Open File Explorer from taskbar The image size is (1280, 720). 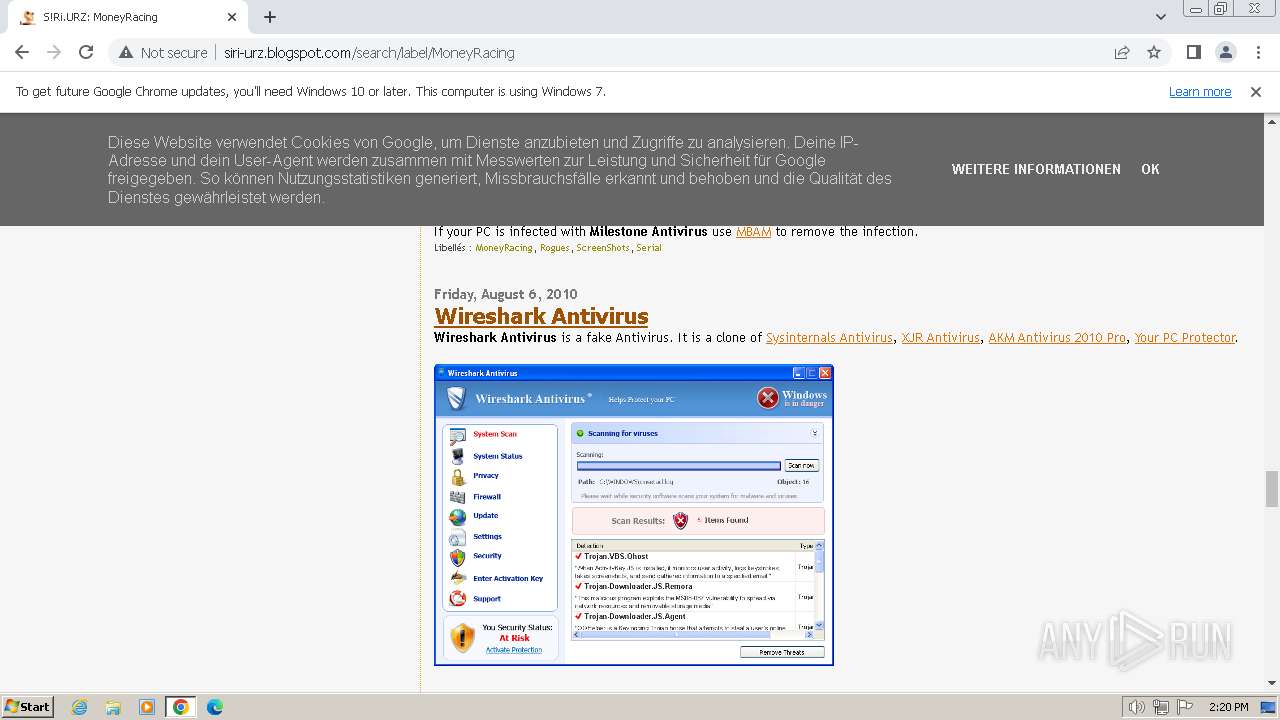113,707
